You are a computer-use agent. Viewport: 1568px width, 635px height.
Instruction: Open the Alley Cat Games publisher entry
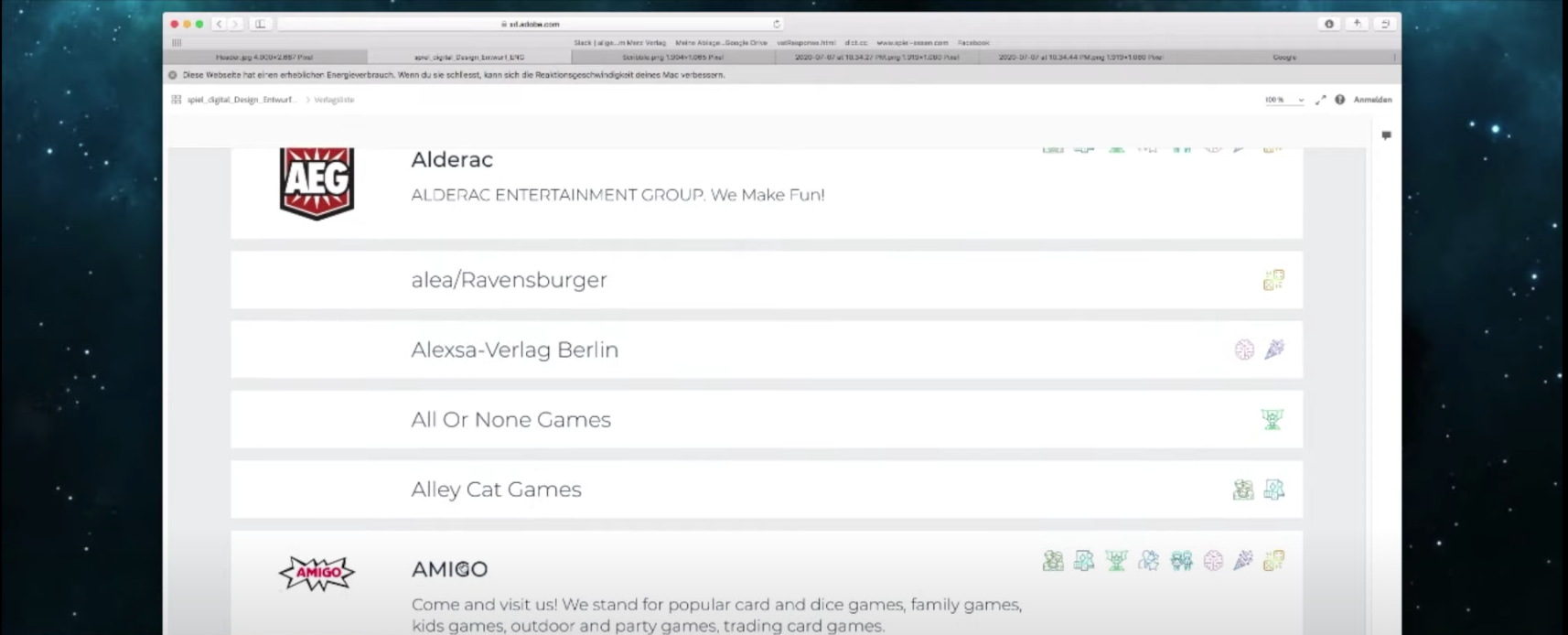point(496,490)
